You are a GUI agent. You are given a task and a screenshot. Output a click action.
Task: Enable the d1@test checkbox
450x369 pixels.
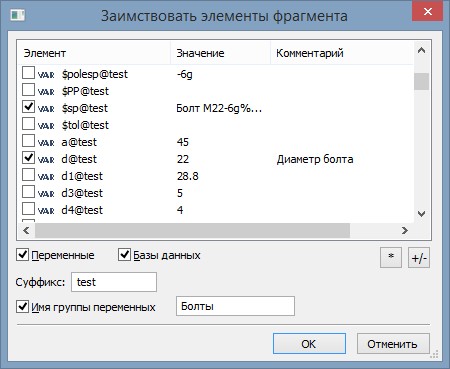[28, 175]
